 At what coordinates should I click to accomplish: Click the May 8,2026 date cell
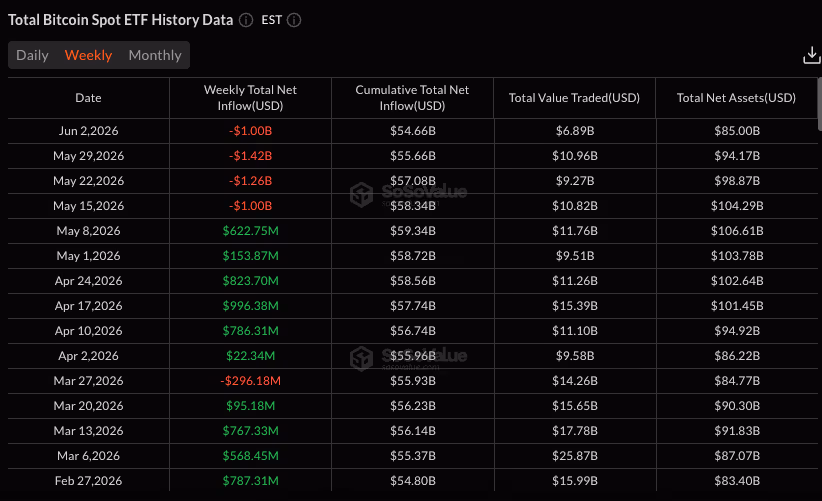coord(89,231)
